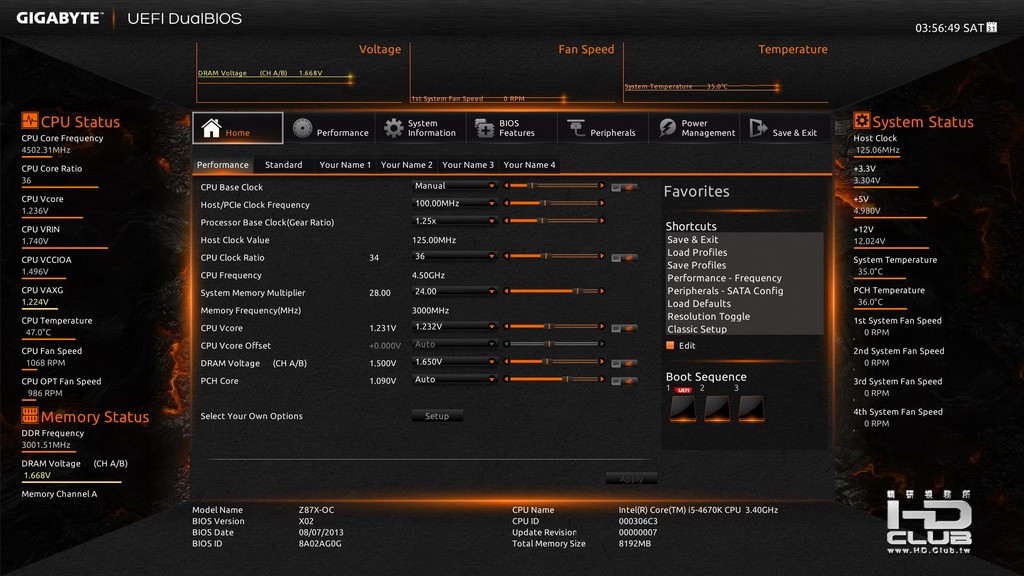Click the CPU Vcore Offset slider handle
1024x576 pixels.
pyautogui.click(x=549, y=344)
